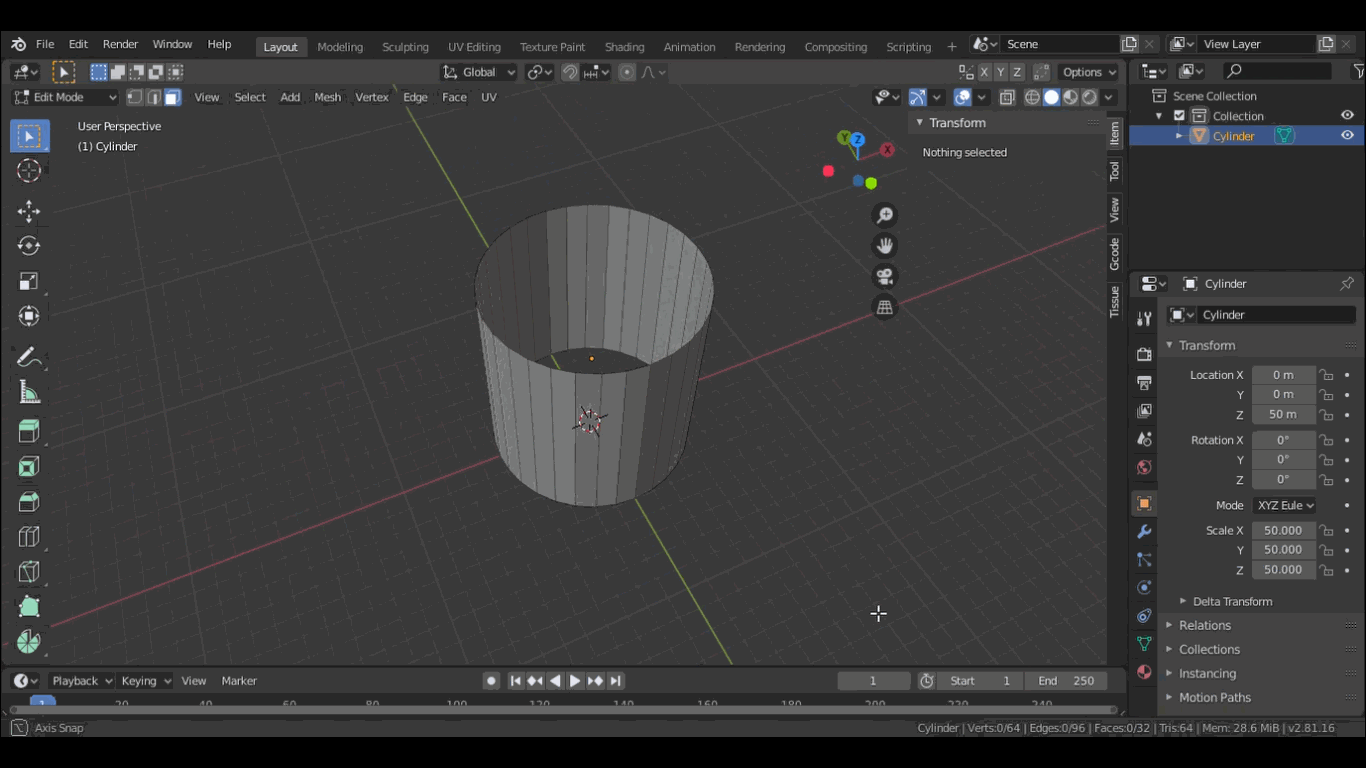Open the Mesh menu
Image resolution: width=1366 pixels, height=768 pixels.
coord(327,97)
